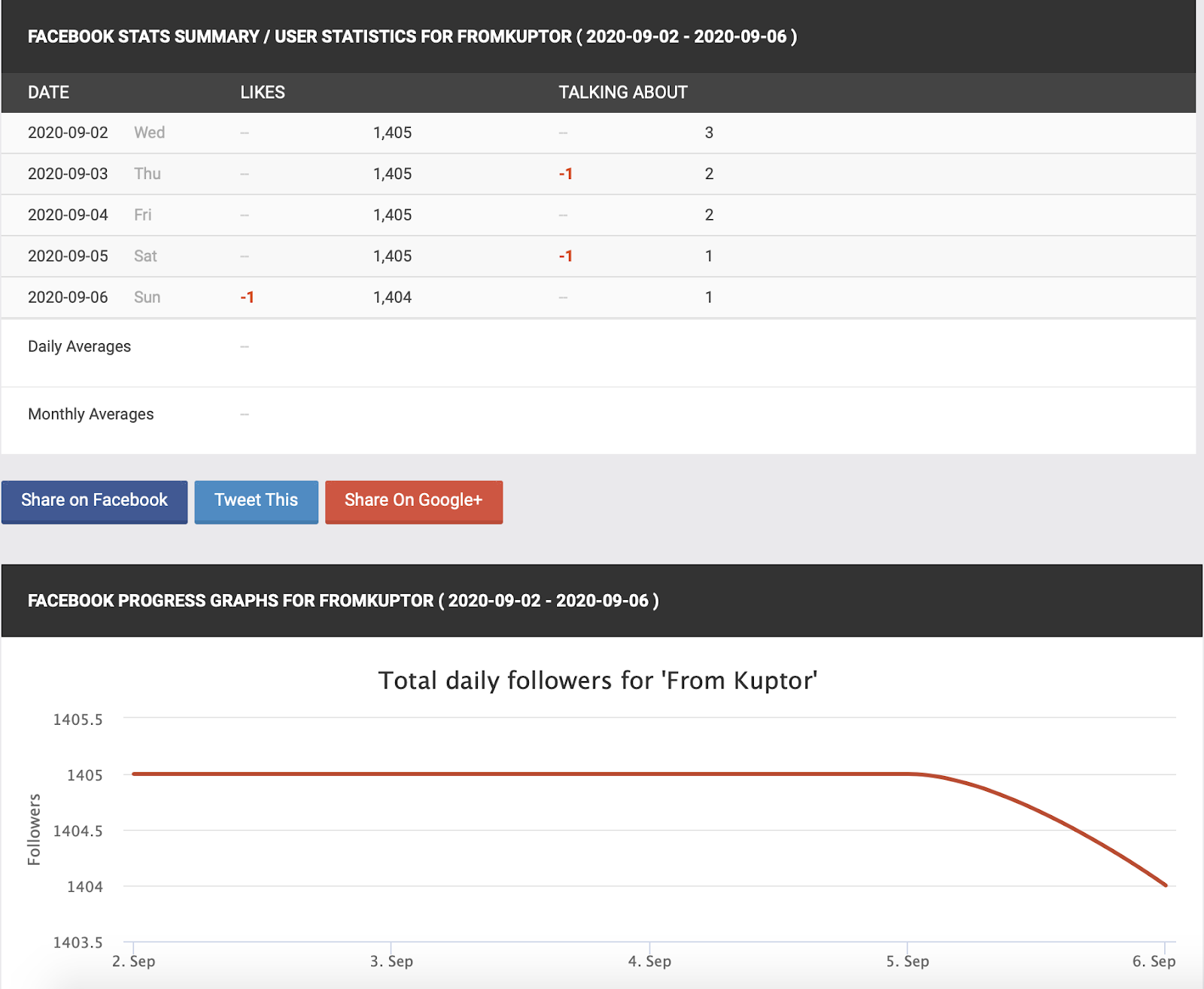1204x989 pixels.
Task: Click the talking about count 1 for Saturday
Action: click(709, 256)
